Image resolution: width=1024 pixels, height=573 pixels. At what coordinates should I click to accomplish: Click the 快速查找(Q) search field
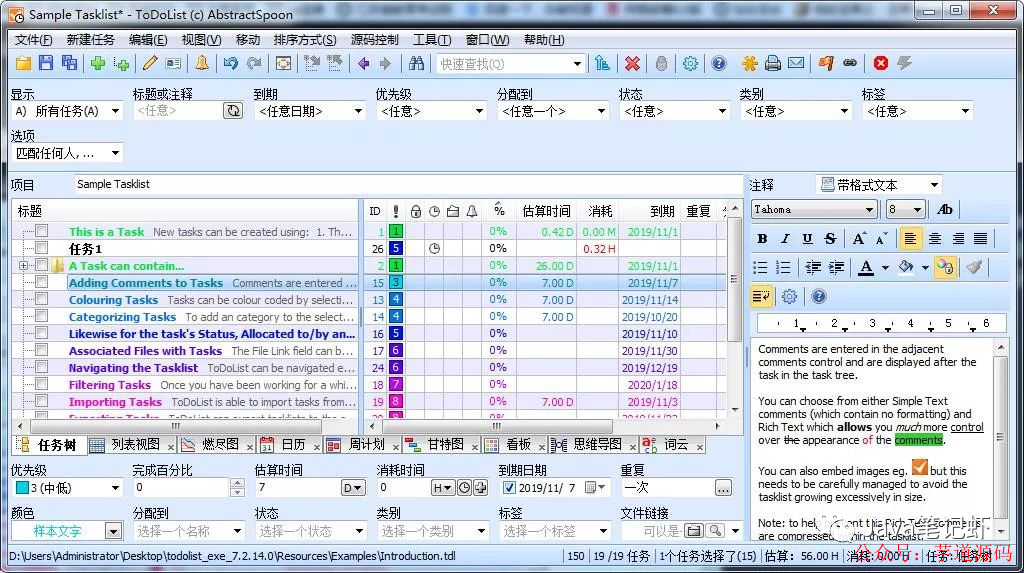point(504,64)
